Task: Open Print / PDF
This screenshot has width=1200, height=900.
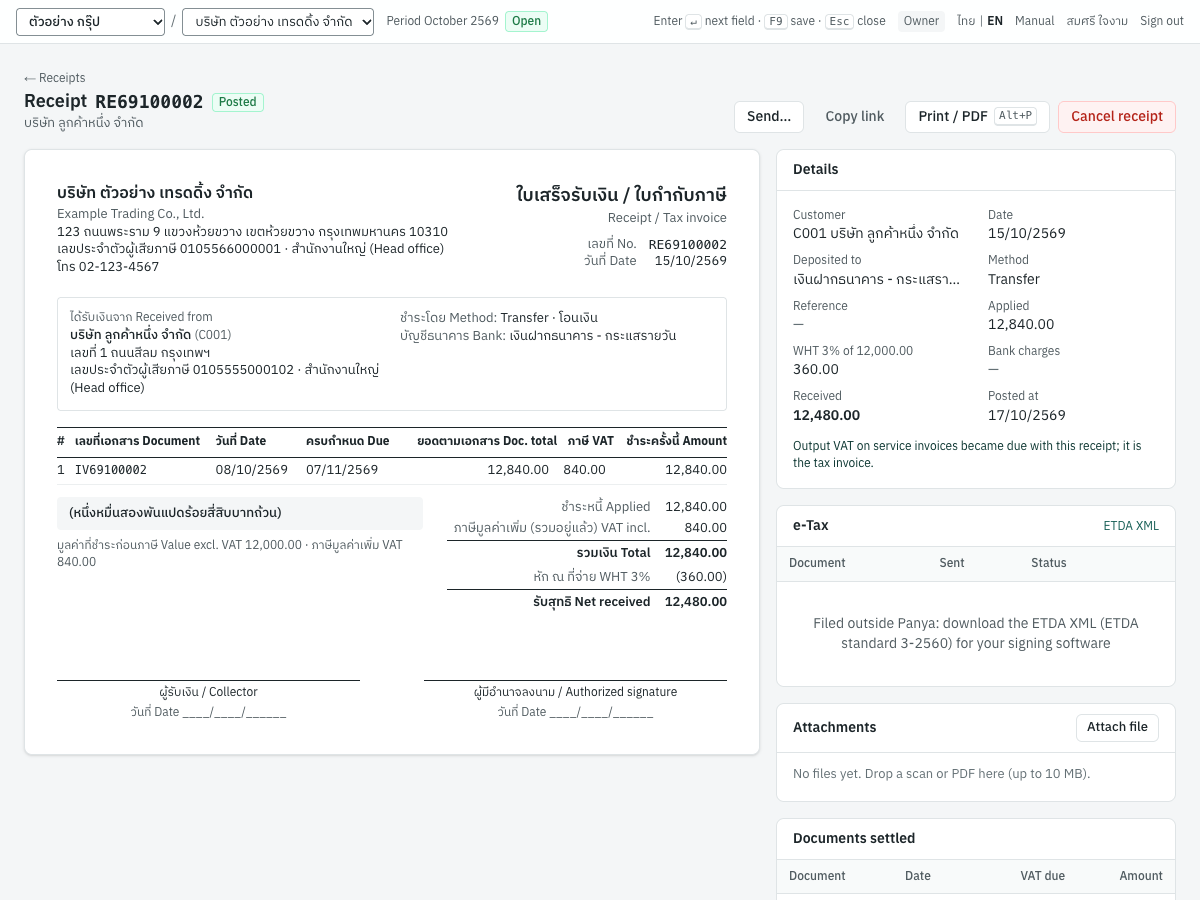Action: pos(977,116)
